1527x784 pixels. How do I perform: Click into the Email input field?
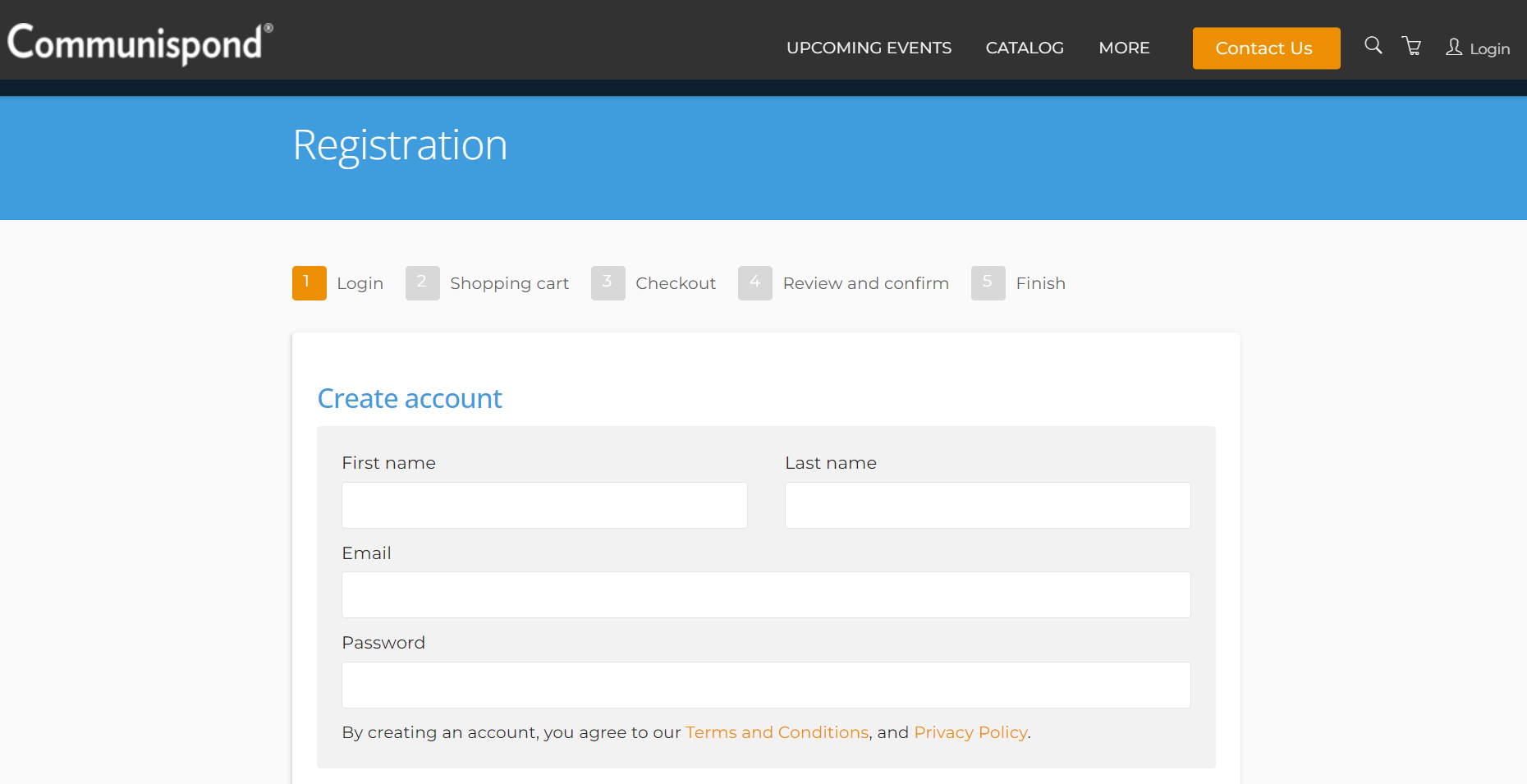[765, 594]
